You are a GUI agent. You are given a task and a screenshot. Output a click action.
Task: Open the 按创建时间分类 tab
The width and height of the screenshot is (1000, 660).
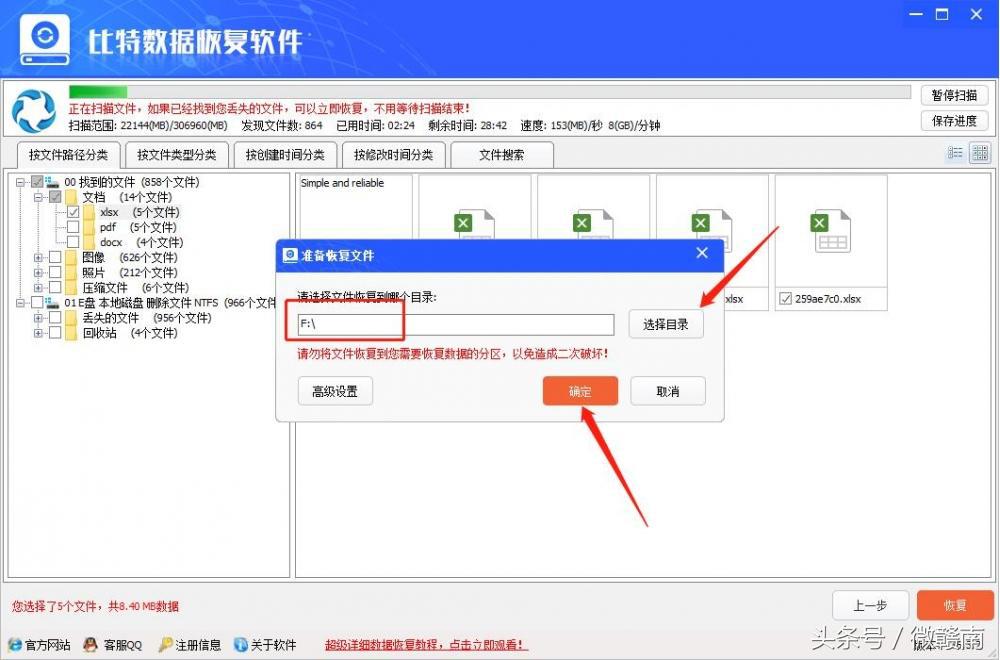point(285,155)
